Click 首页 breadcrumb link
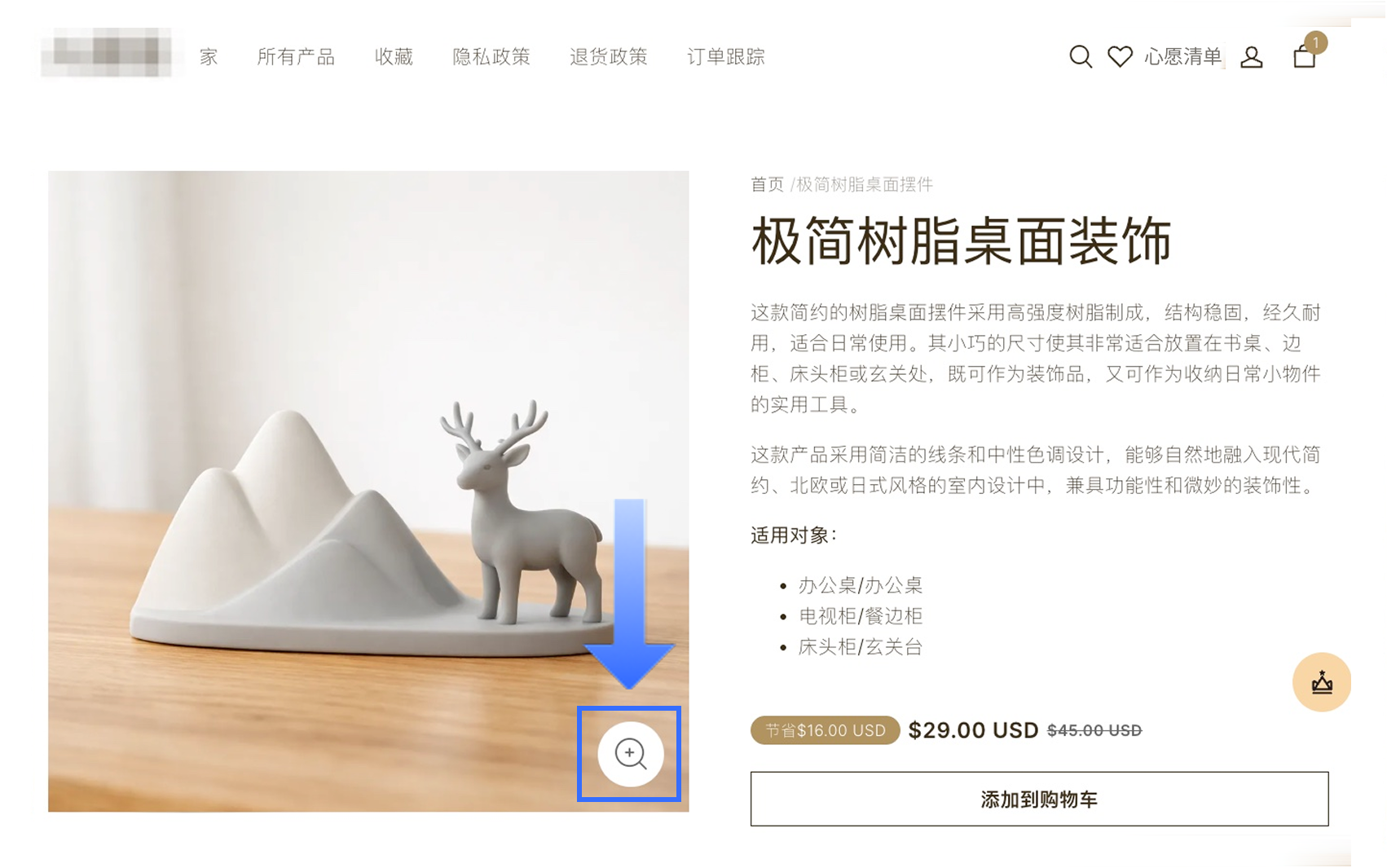 point(767,184)
